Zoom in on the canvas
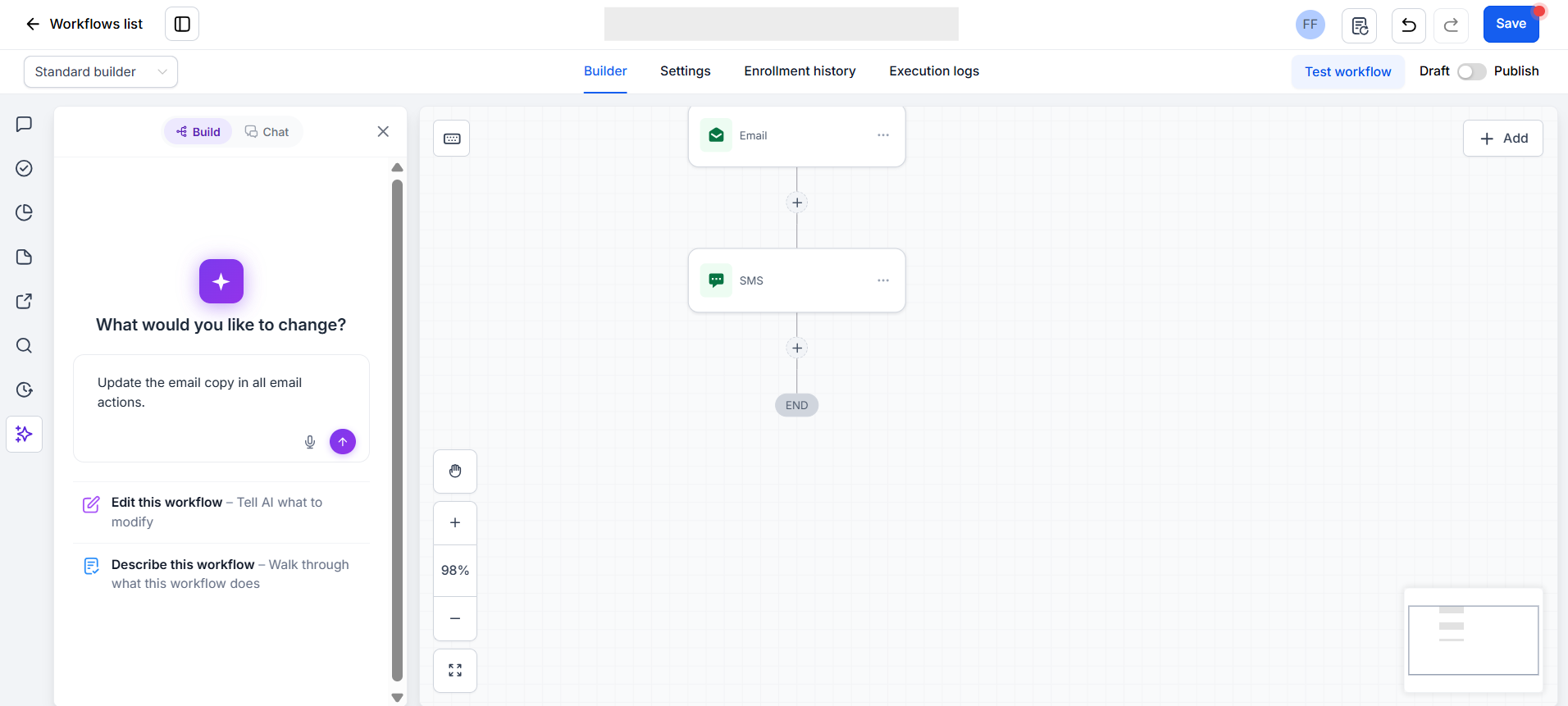 pyautogui.click(x=455, y=523)
